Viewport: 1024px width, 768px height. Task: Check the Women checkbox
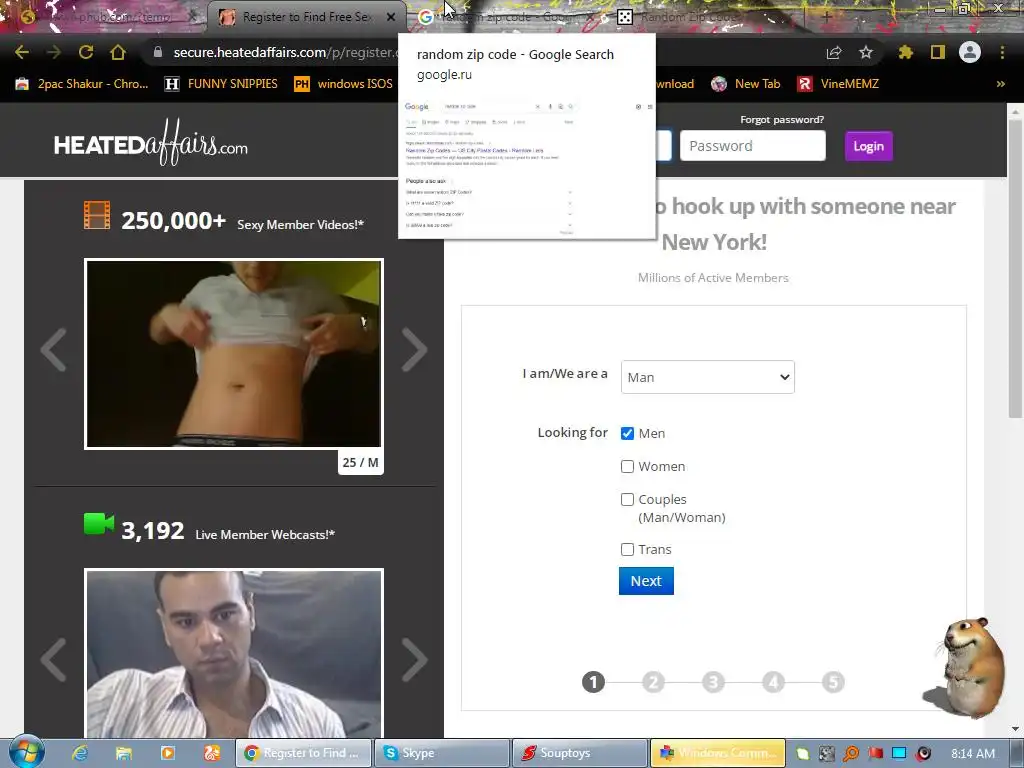pos(627,466)
